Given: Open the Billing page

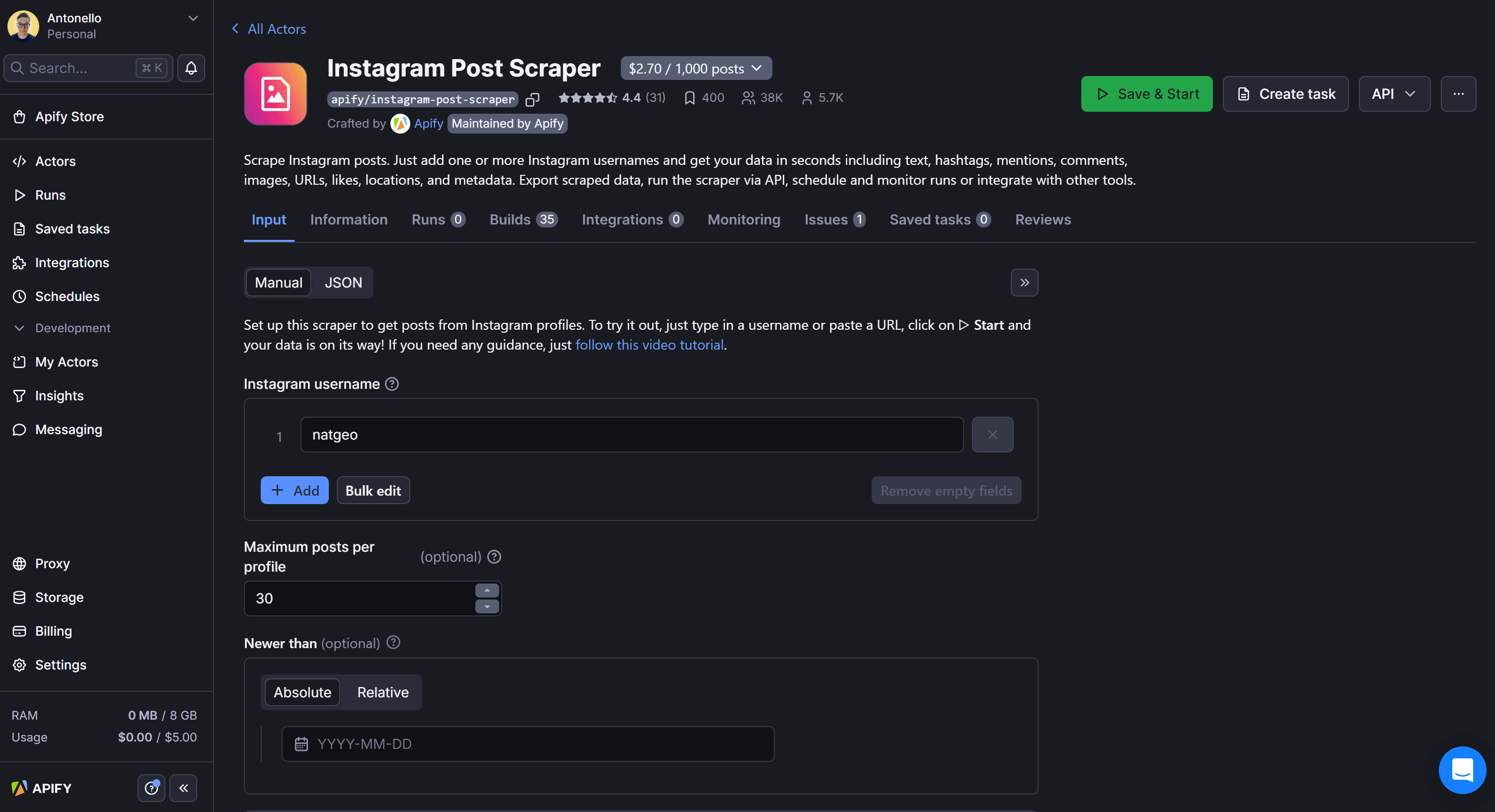Looking at the screenshot, I should (x=53, y=630).
